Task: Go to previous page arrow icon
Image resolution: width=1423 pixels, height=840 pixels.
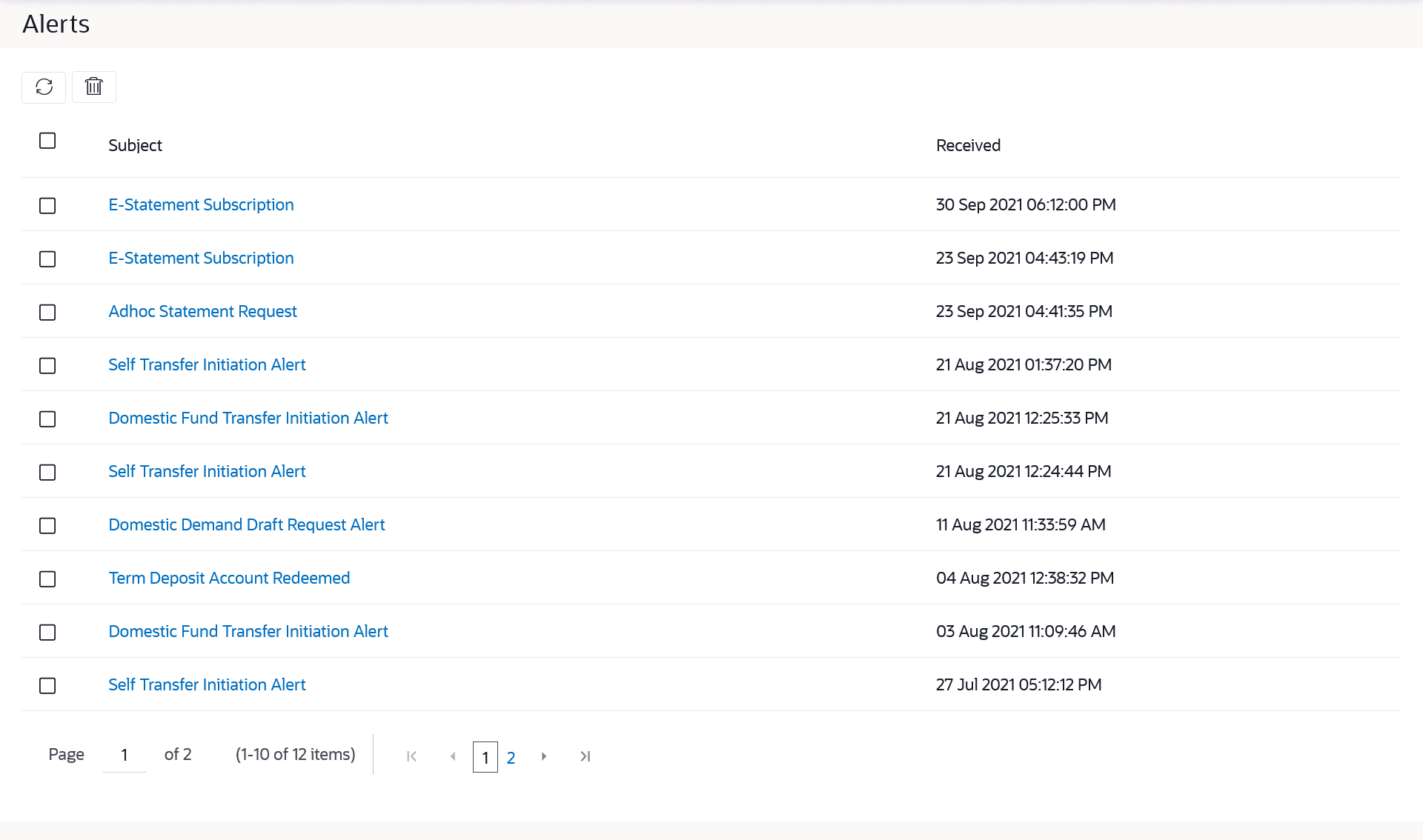Action: (x=453, y=756)
